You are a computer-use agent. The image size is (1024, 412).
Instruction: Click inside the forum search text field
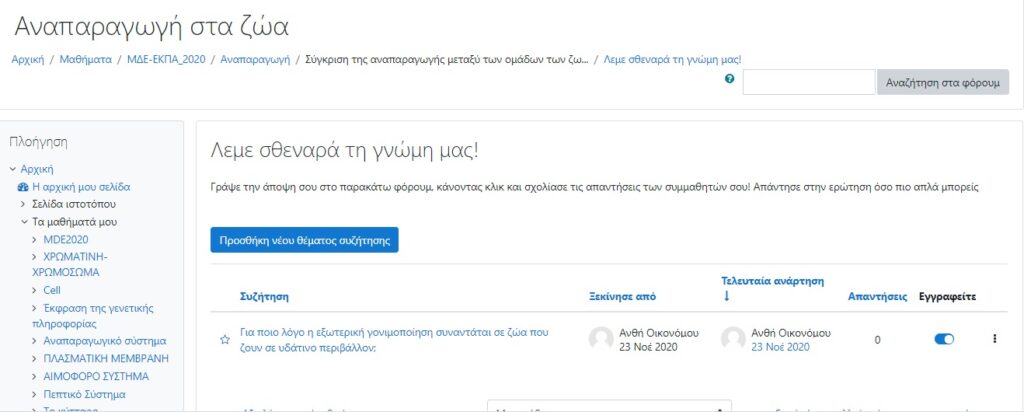click(808, 82)
